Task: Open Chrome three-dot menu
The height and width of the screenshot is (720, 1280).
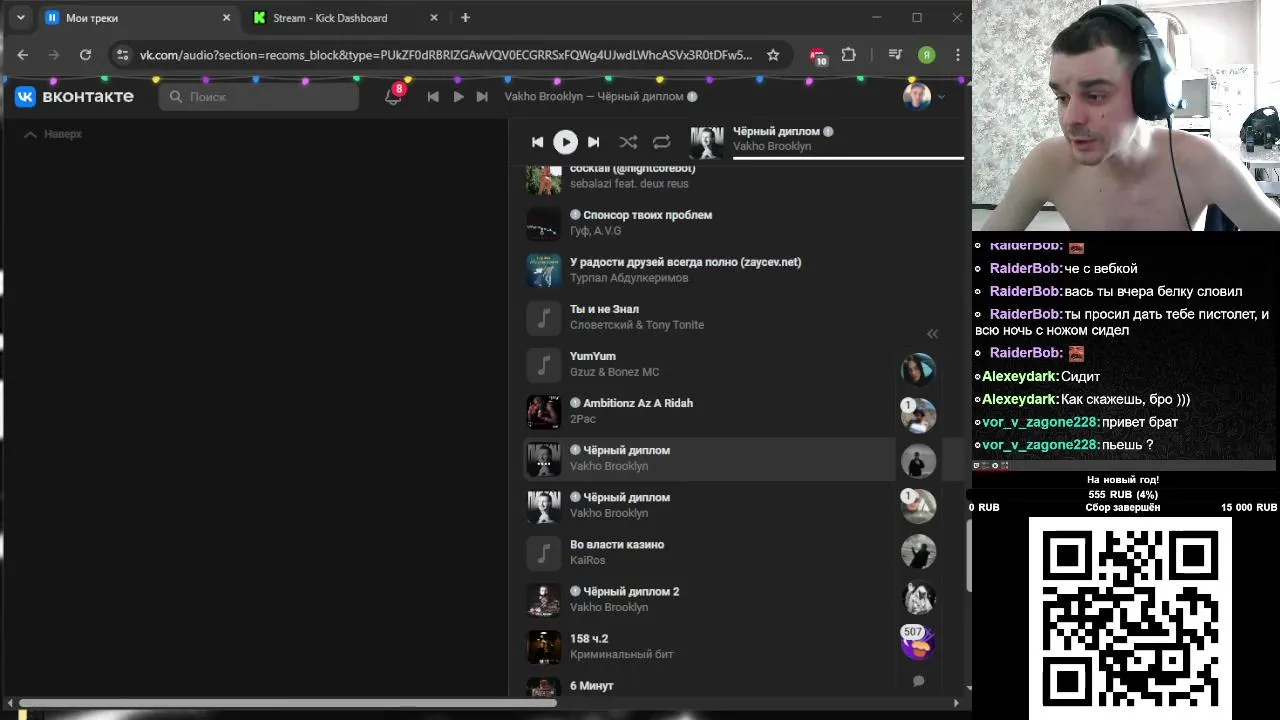Action: (958, 55)
